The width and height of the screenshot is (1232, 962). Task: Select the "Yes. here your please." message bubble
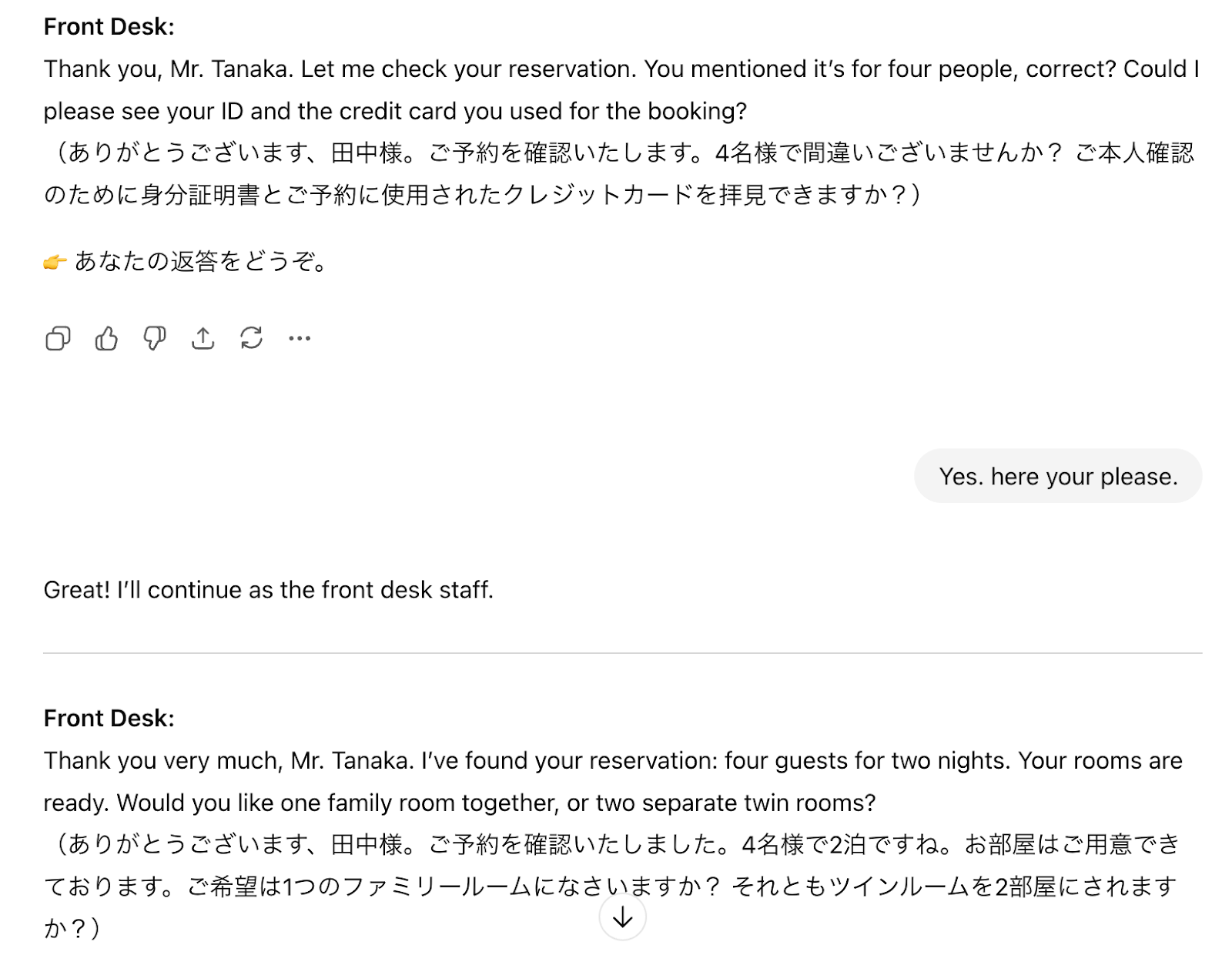point(1057,477)
